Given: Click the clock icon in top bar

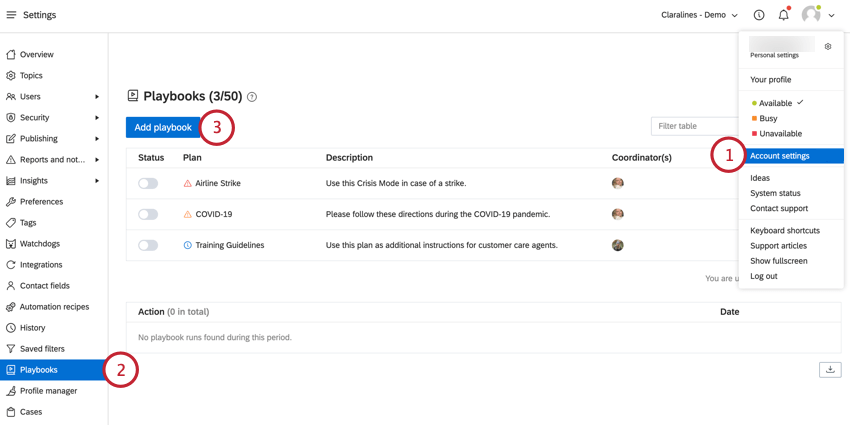Looking at the screenshot, I should (759, 15).
